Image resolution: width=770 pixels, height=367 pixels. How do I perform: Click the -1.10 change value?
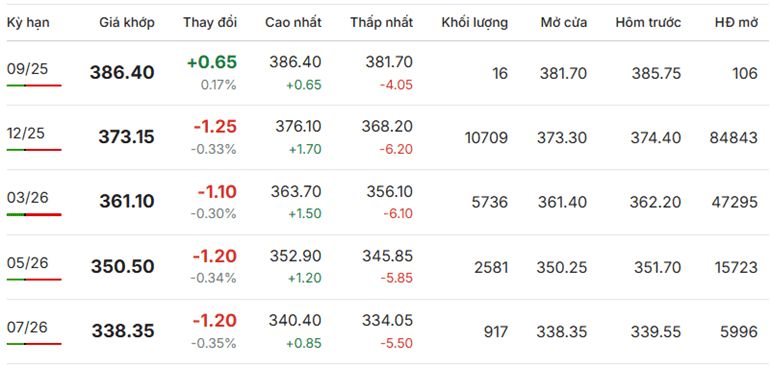pos(217,192)
